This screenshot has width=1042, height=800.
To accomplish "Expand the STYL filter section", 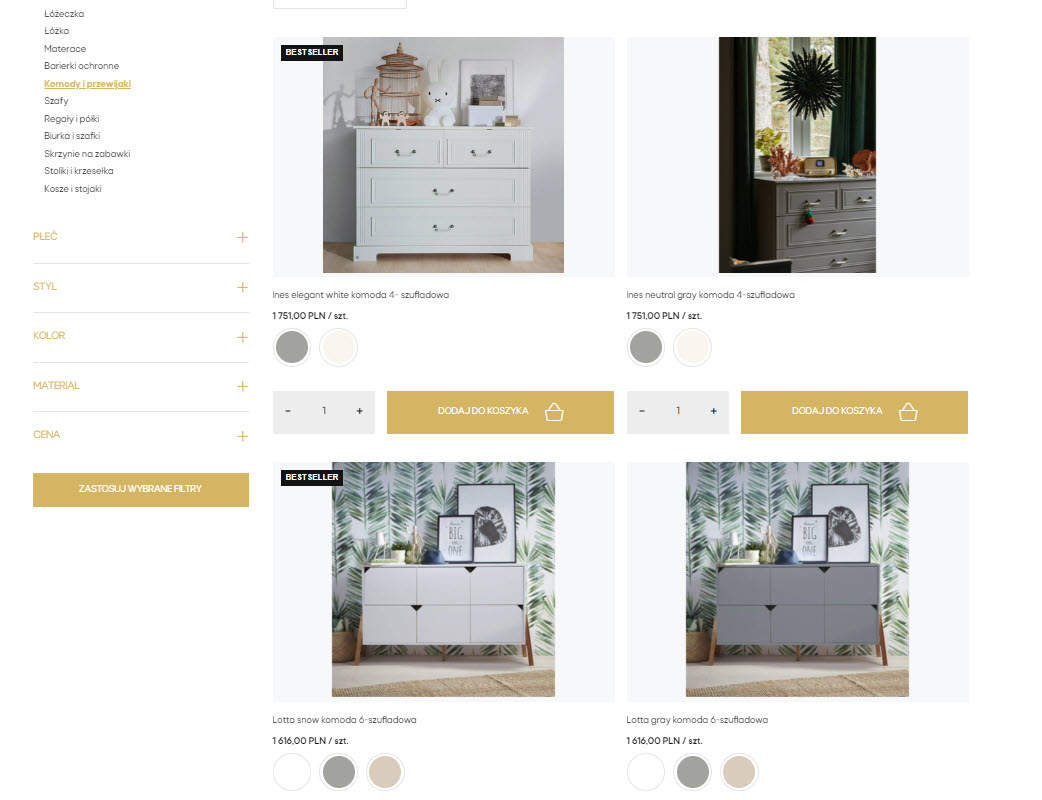I will pos(242,287).
